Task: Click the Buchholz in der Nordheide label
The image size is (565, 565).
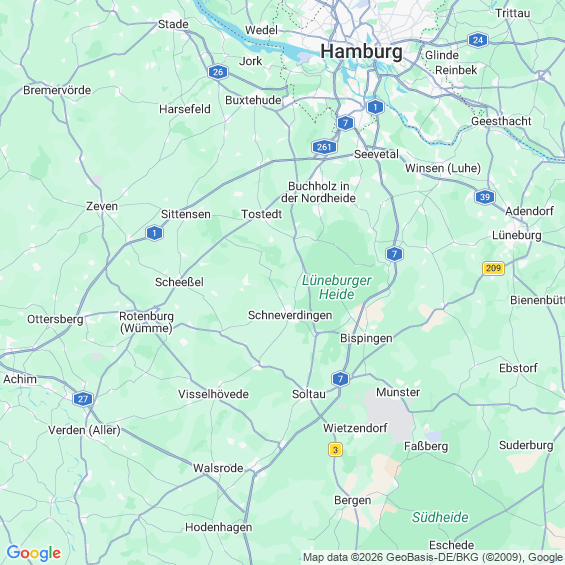Action: pos(319,192)
